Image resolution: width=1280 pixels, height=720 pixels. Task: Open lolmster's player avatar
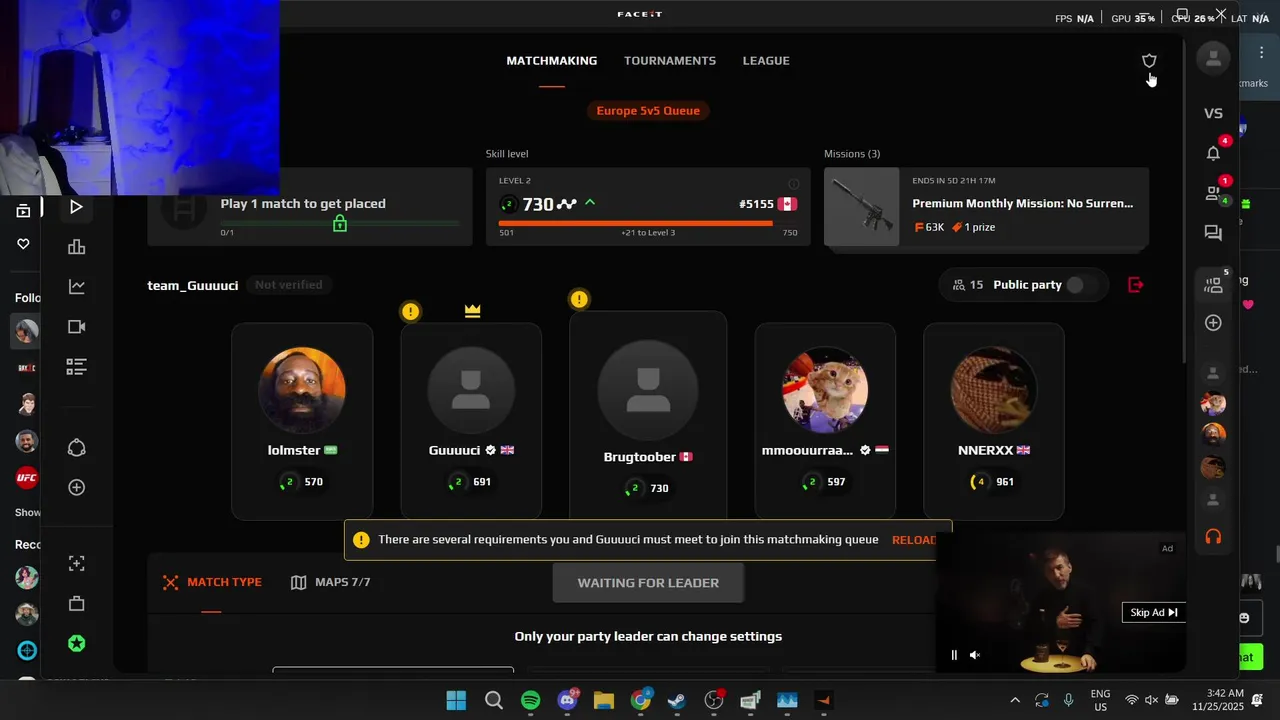pos(302,391)
